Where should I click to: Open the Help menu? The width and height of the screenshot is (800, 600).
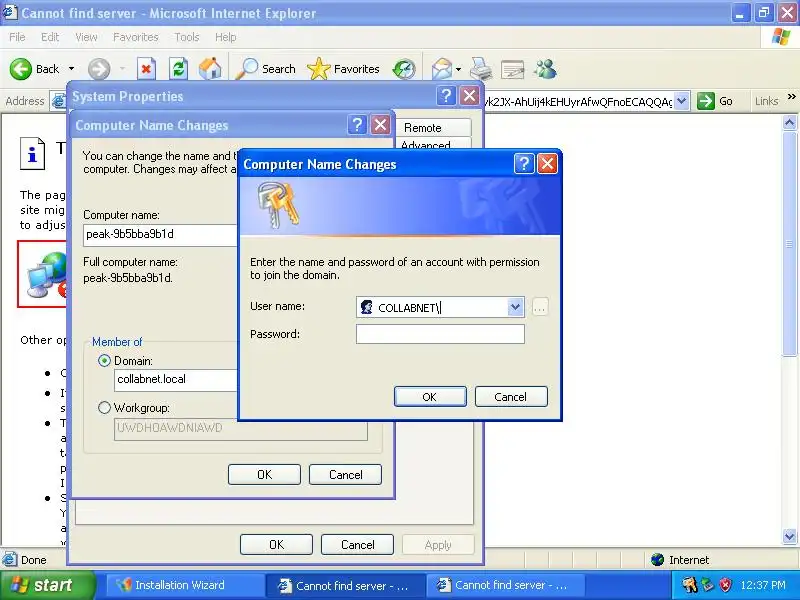(225, 37)
